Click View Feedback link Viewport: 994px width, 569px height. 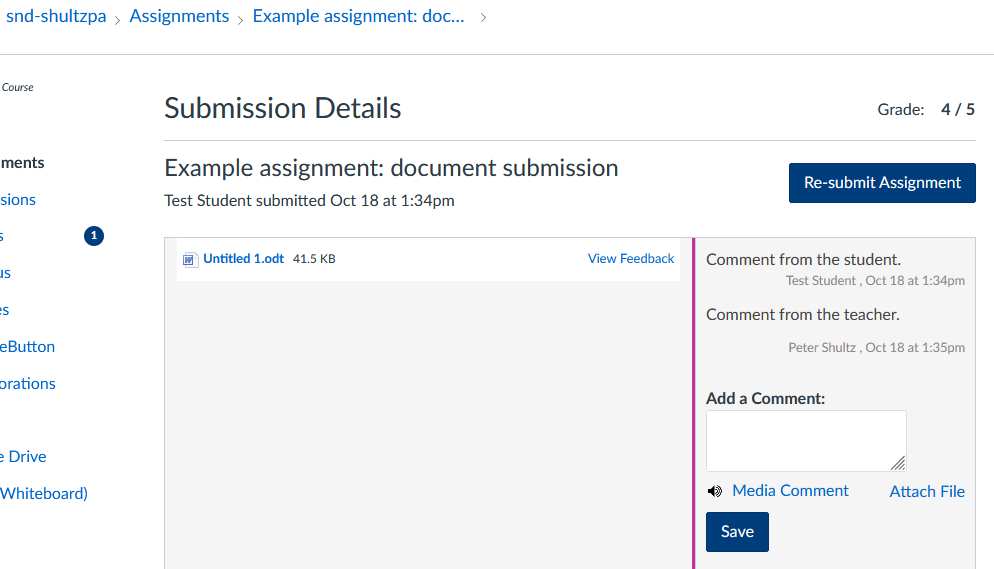click(x=631, y=259)
